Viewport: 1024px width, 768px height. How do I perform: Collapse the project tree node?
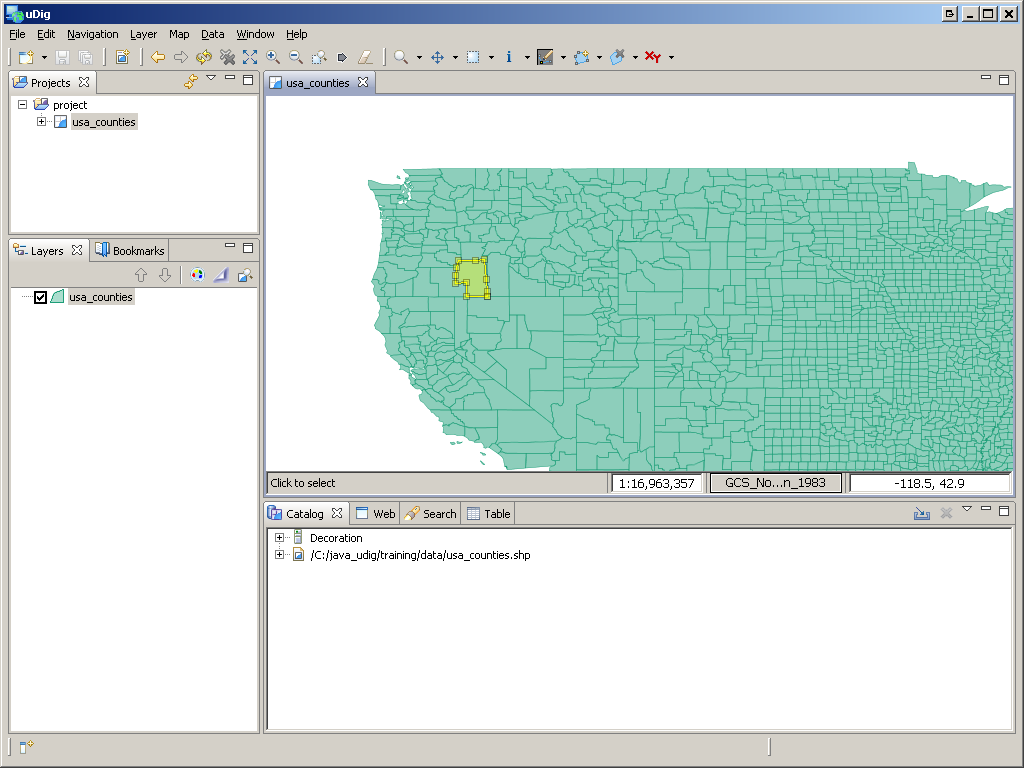(23, 104)
